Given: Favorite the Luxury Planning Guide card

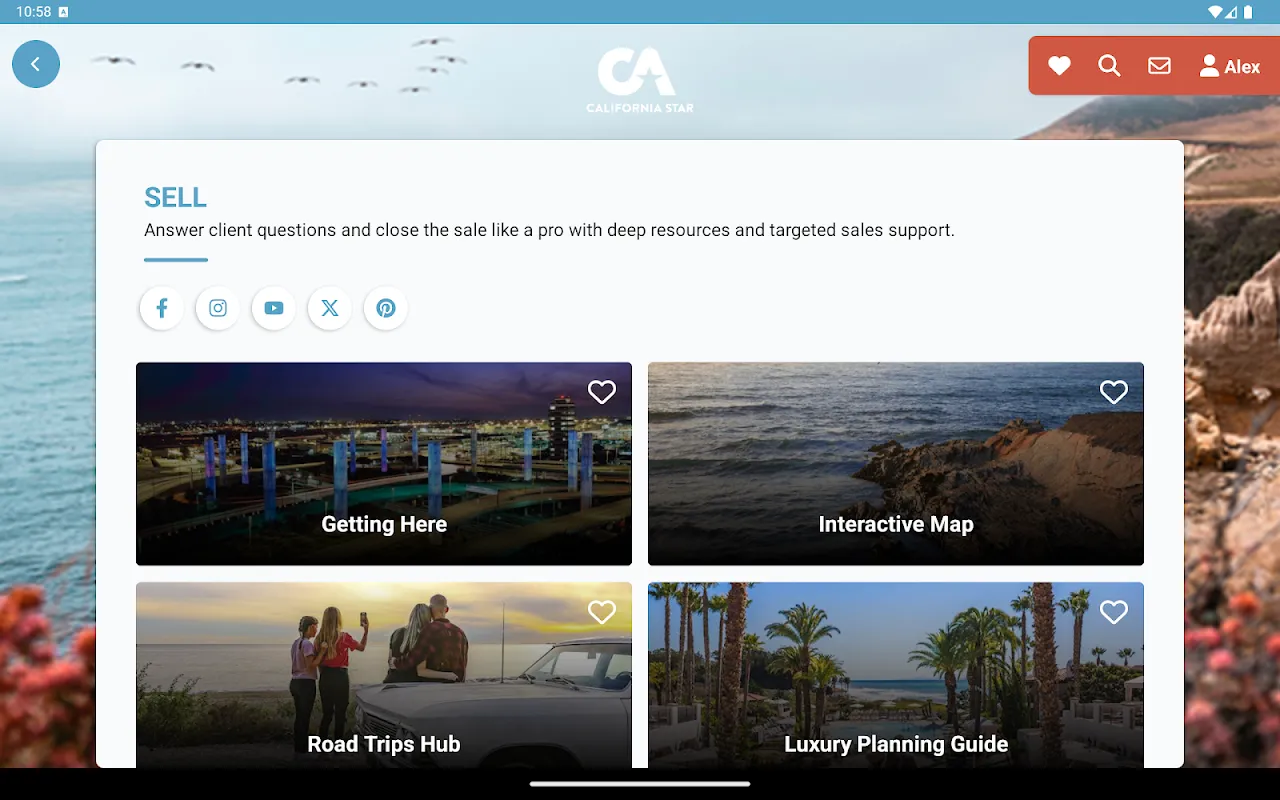Looking at the screenshot, I should tap(1114, 612).
